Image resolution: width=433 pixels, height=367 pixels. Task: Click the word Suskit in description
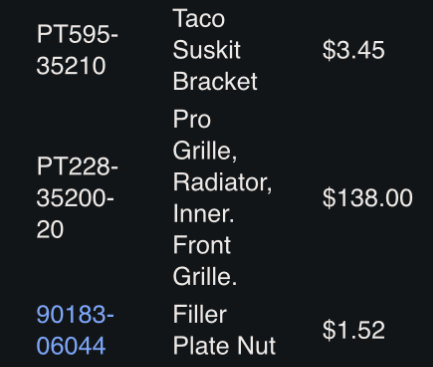(x=206, y=50)
